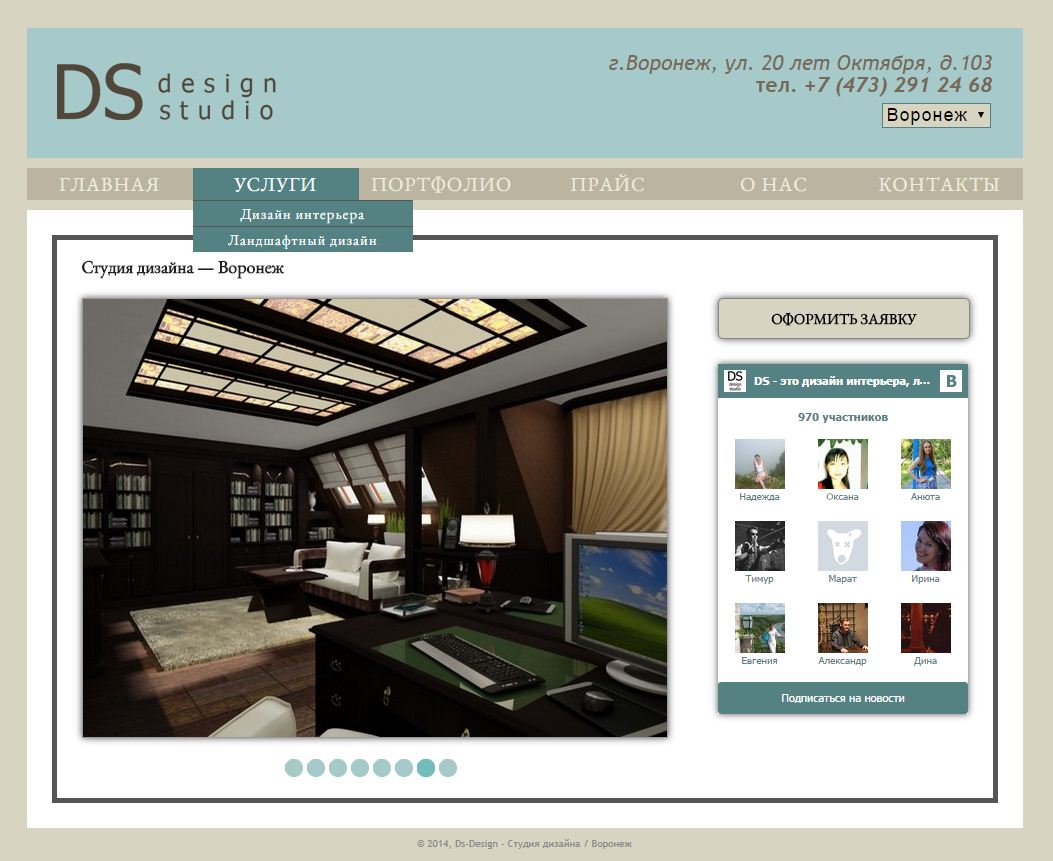Screen dimensions: 1053x861
Task: Click the DS design studio logo
Action: click(166, 92)
